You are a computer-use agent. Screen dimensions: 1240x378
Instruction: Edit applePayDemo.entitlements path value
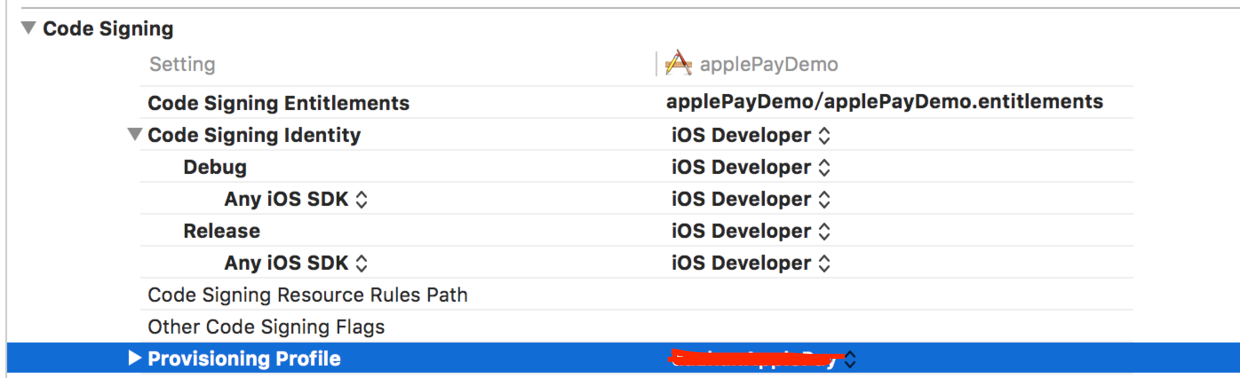tap(885, 101)
